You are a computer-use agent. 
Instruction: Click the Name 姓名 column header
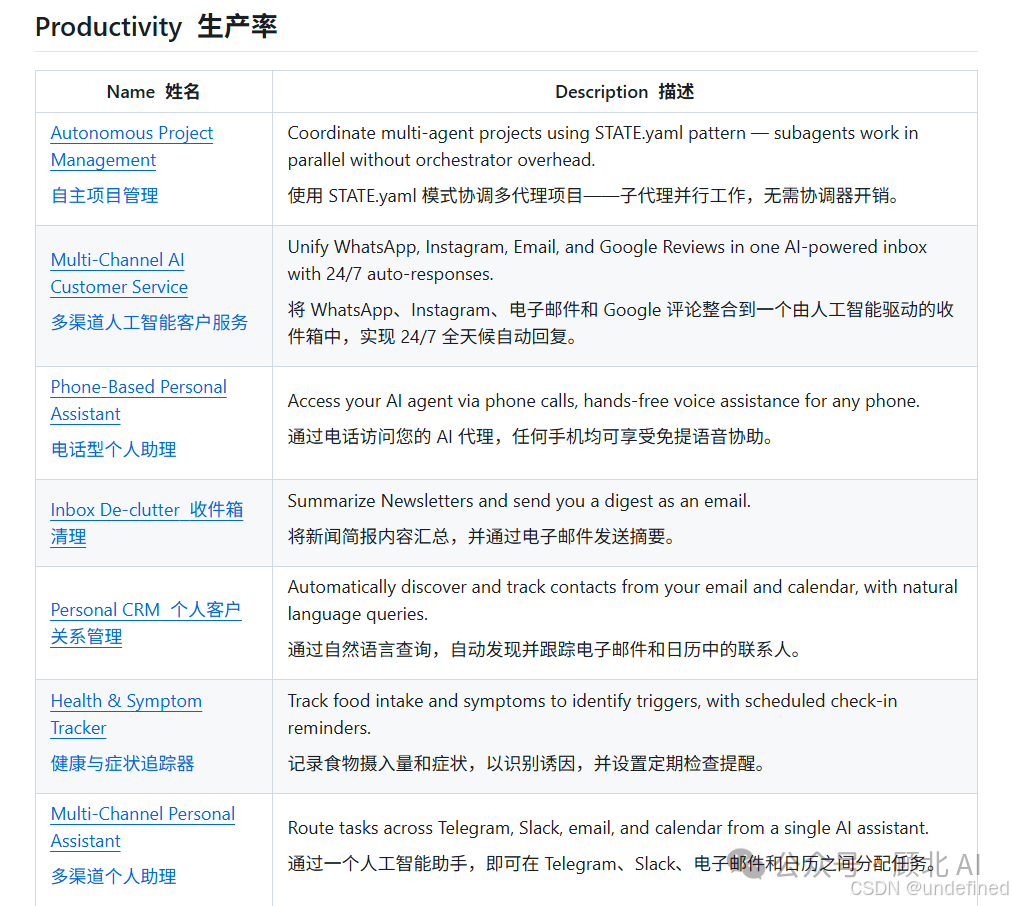point(153,91)
